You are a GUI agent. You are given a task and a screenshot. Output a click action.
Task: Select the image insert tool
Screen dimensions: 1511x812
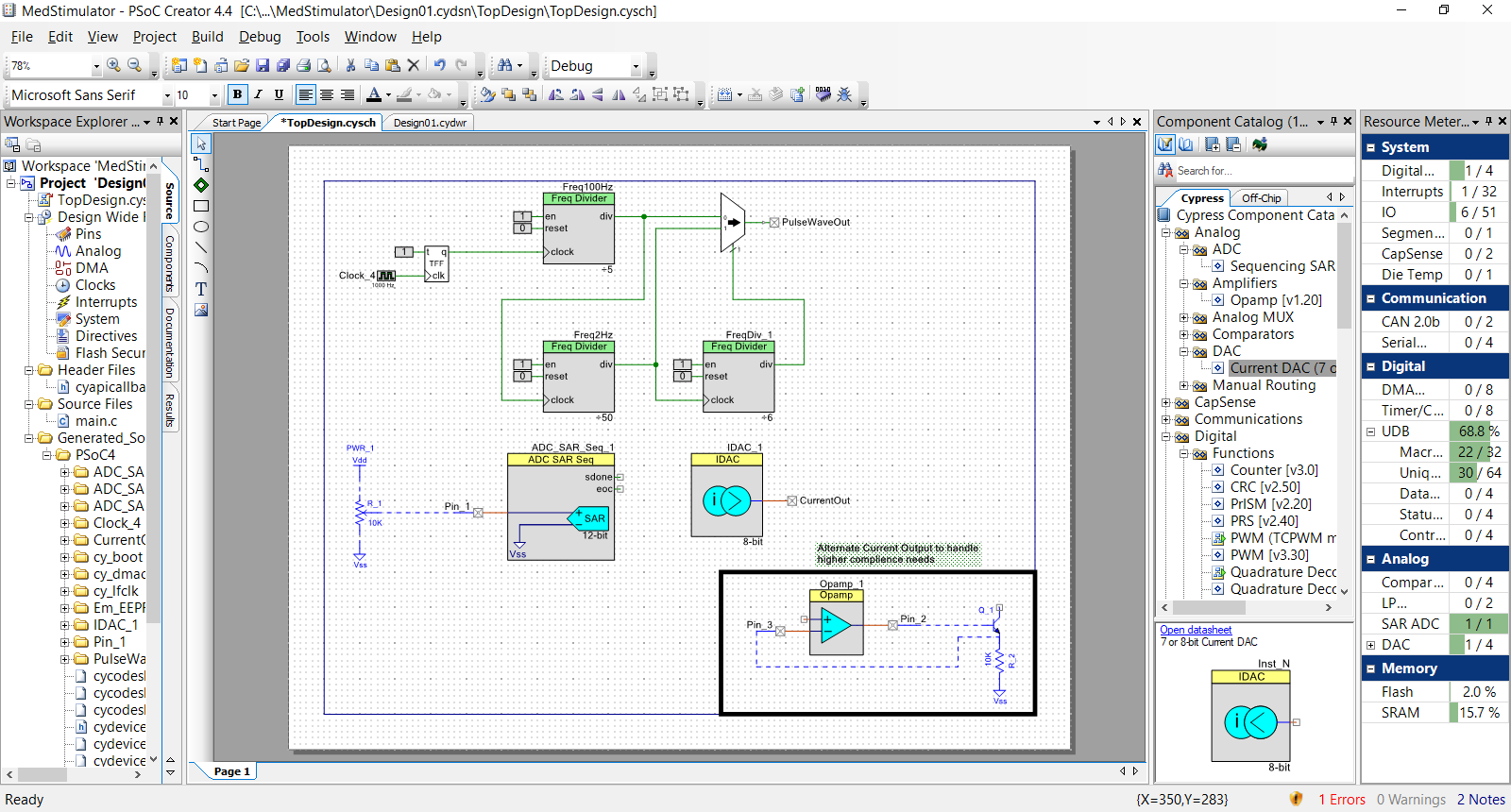201,310
